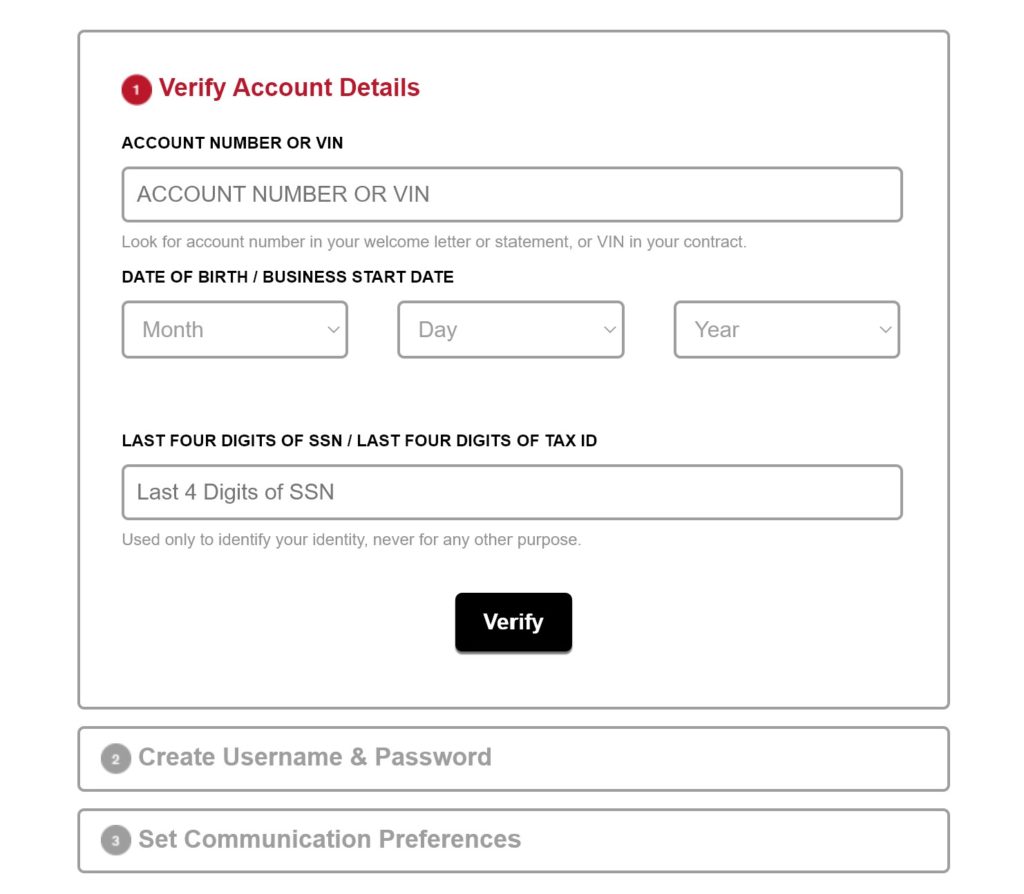
Task: Click the chevron arrow in Day selector
Action: pos(609,330)
